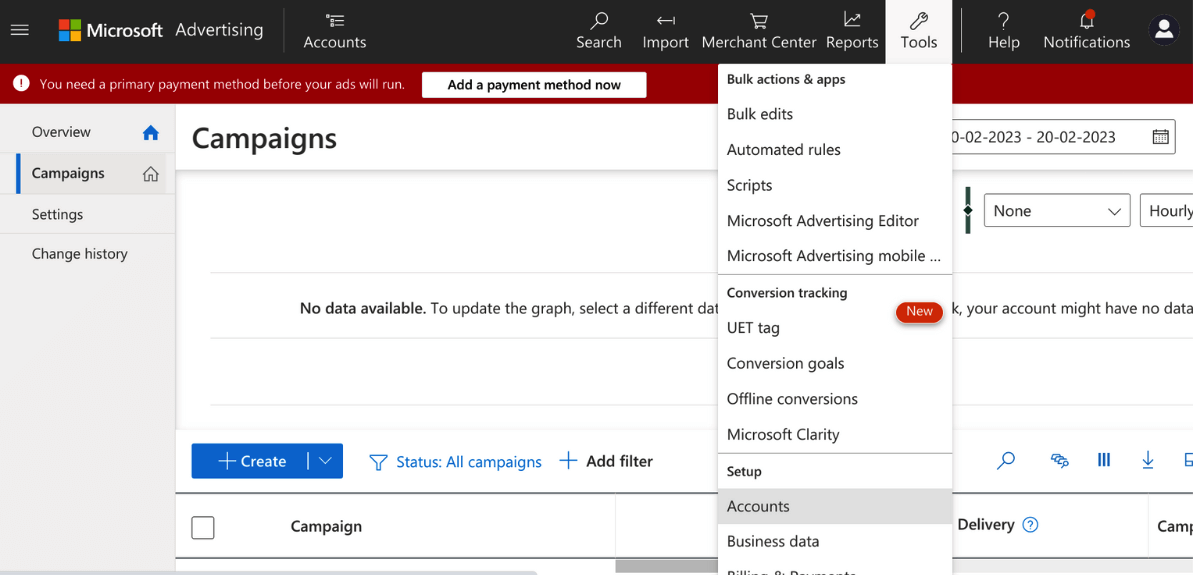Go to Merchant Center
The width and height of the screenshot is (1193, 575).
[x=759, y=31]
